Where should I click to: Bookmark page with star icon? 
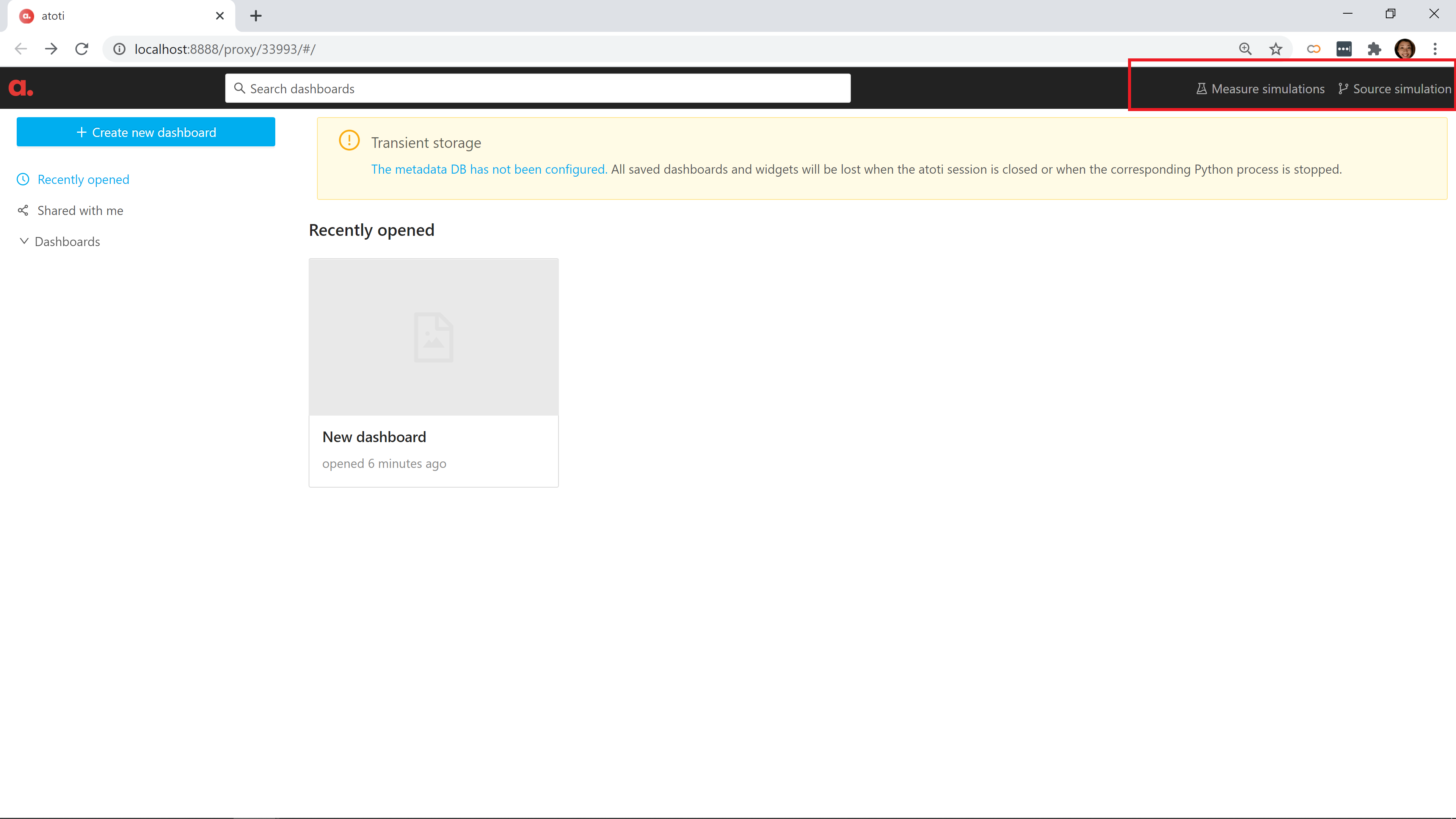click(x=1275, y=49)
